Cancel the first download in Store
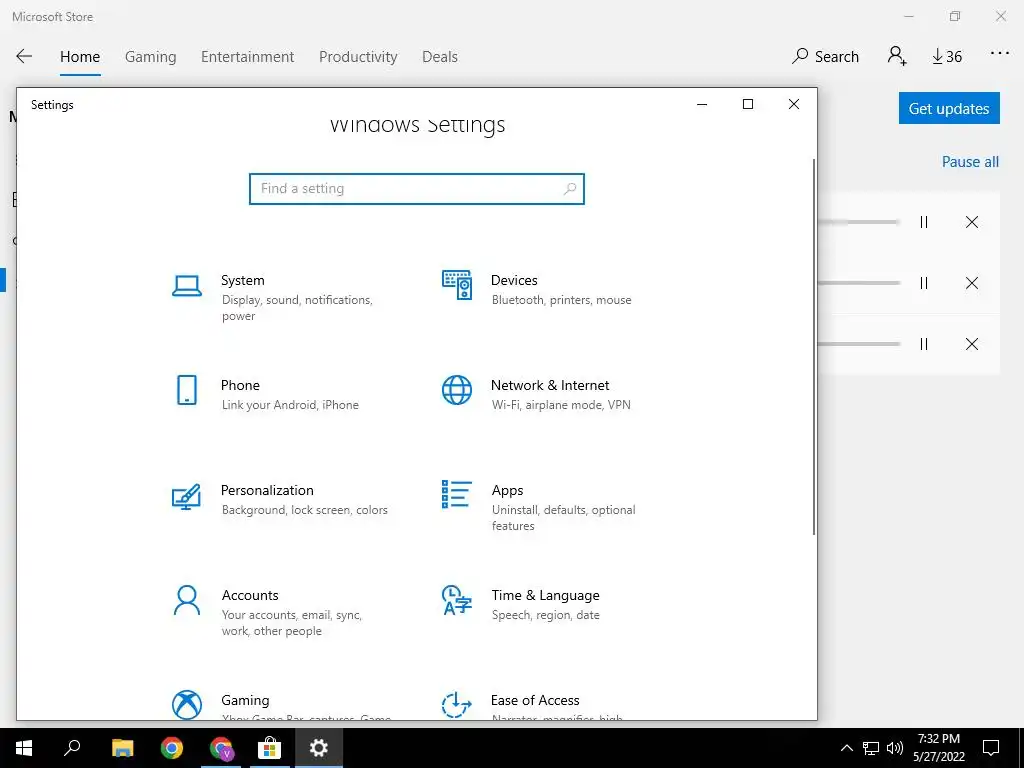This screenshot has width=1024, height=768. (x=972, y=222)
